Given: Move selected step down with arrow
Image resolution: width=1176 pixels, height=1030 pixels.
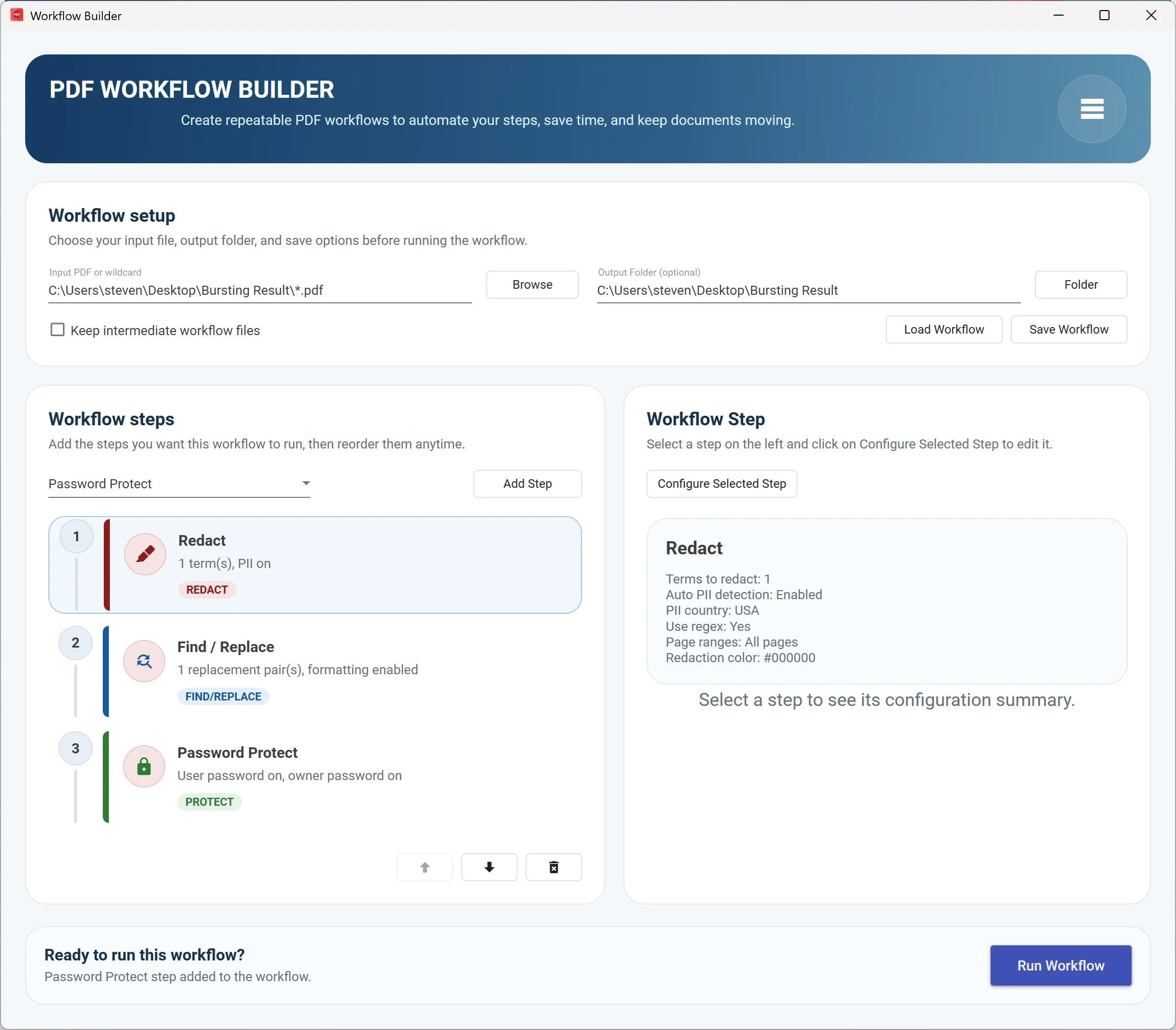Looking at the screenshot, I should 489,867.
